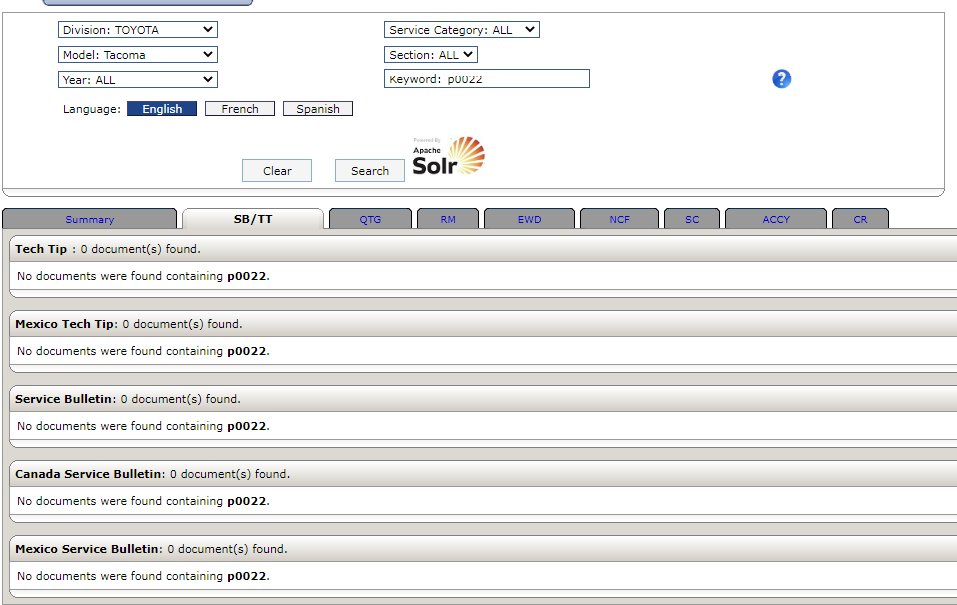Screen dimensions: 957x605
Task: Click the Tech Tip section header
Action: coord(483,249)
